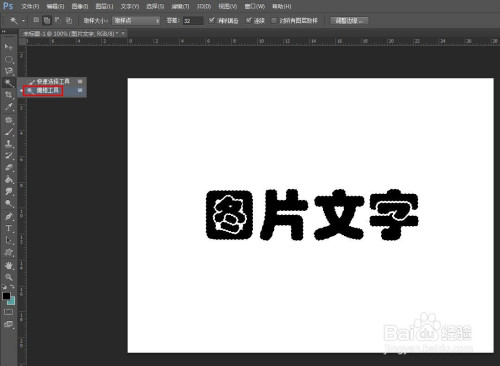The image size is (500, 366).
Task: Toggle Quick Mask mode
Action: click(8, 312)
